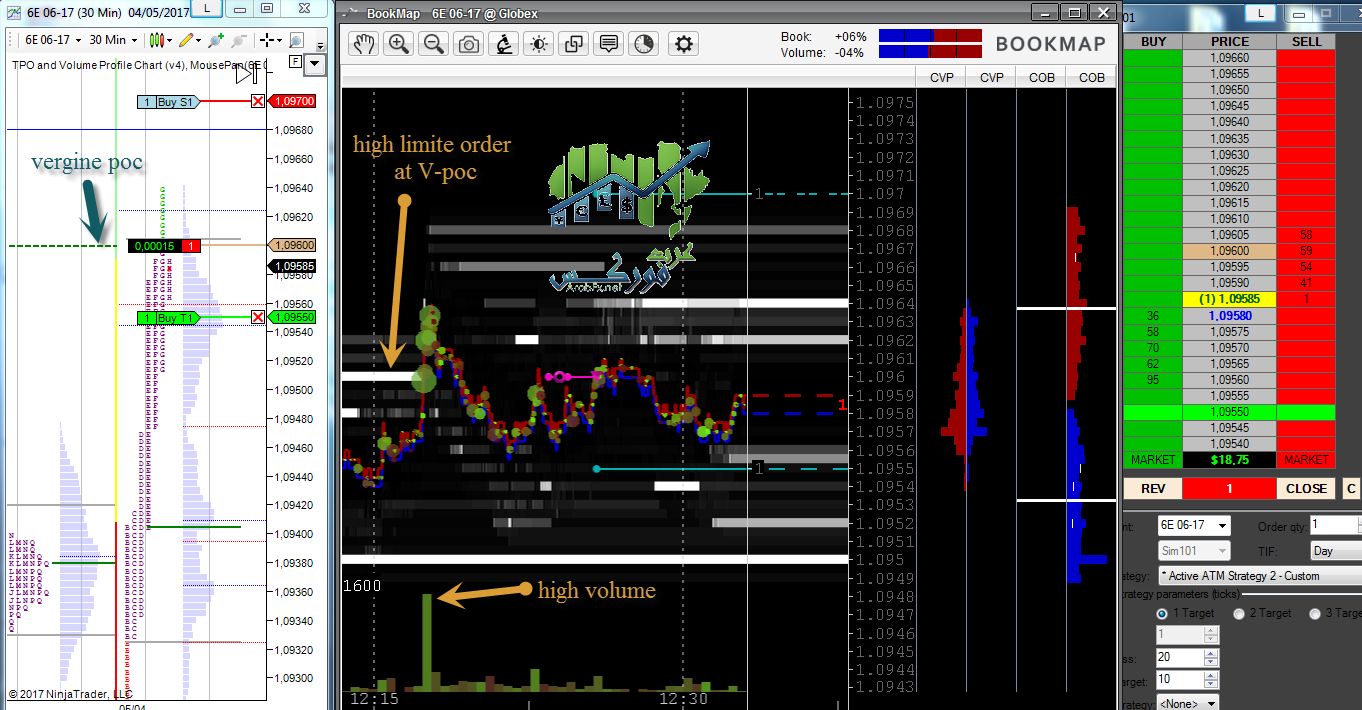Click the BUY column header in SuperDOM
This screenshot has height=710, width=1362.
click(x=1153, y=42)
